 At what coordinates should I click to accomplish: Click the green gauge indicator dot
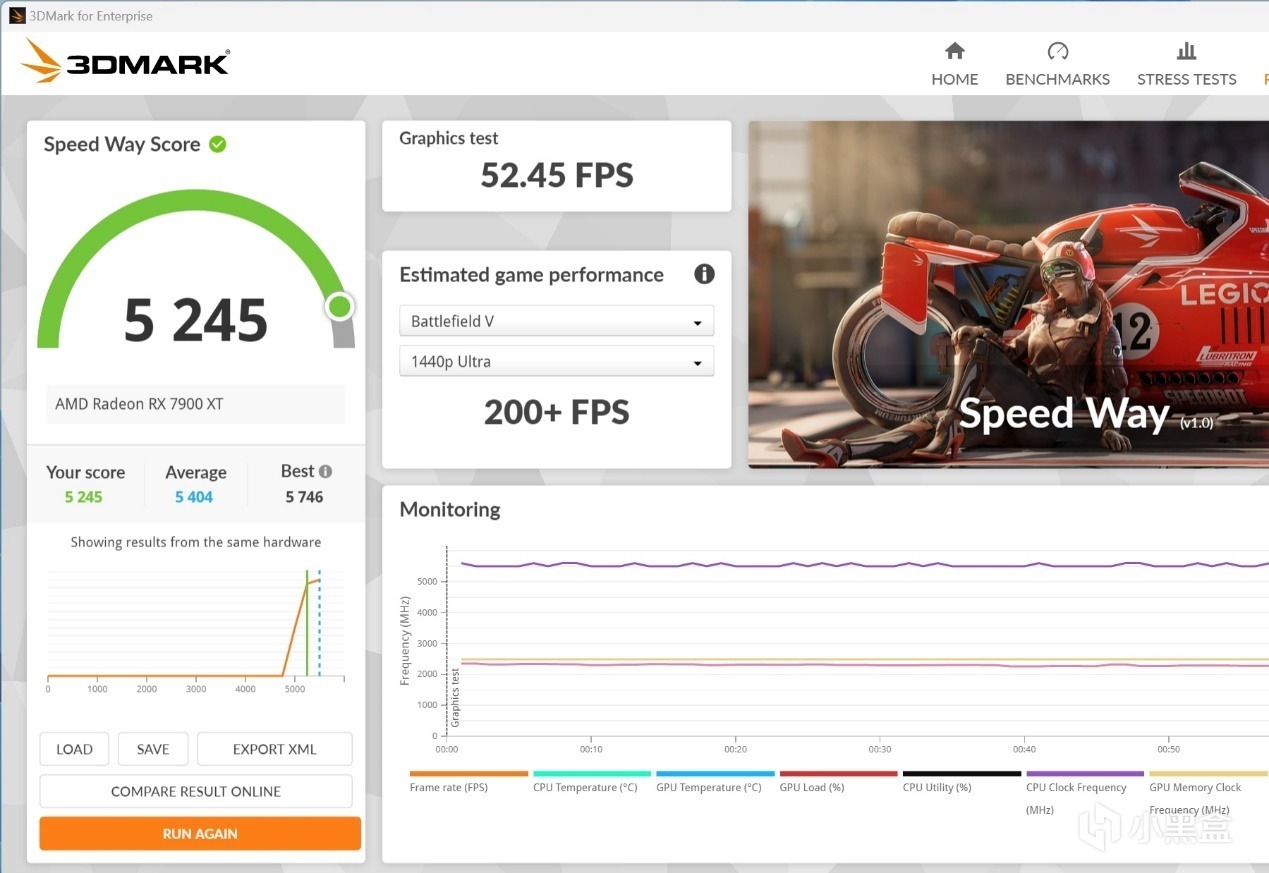[340, 307]
